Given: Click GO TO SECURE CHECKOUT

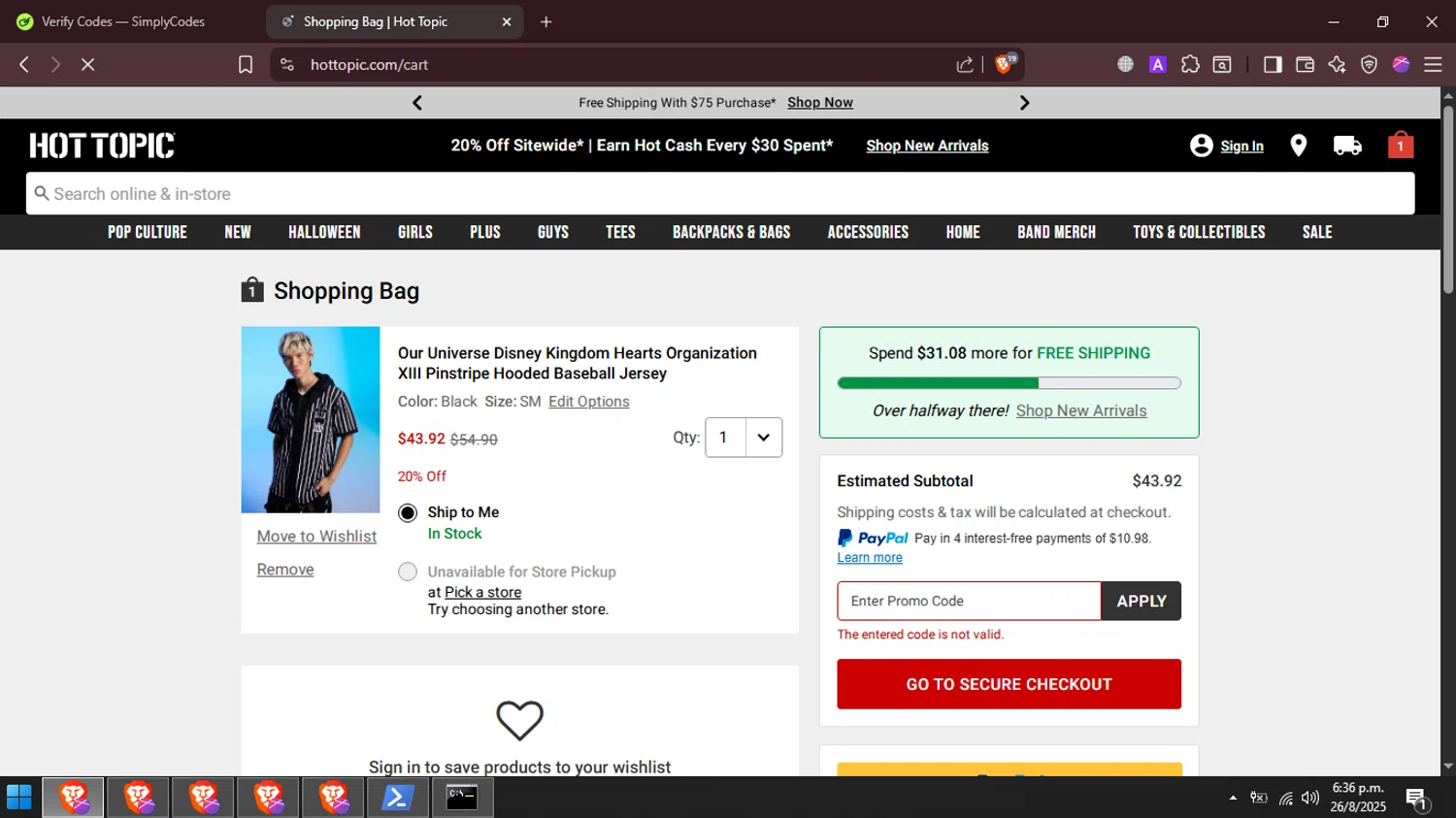Looking at the screenshot, I should click(x=1009, y=684).
